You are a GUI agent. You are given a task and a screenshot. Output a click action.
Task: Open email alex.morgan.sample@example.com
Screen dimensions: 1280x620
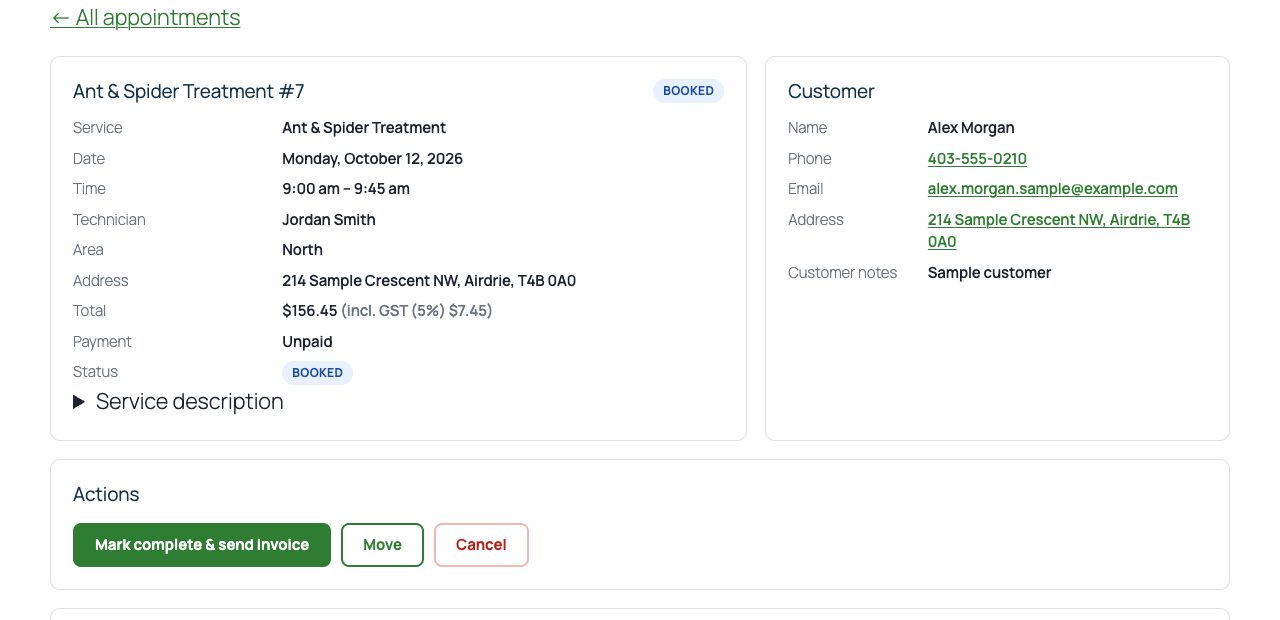(1052, 189)
